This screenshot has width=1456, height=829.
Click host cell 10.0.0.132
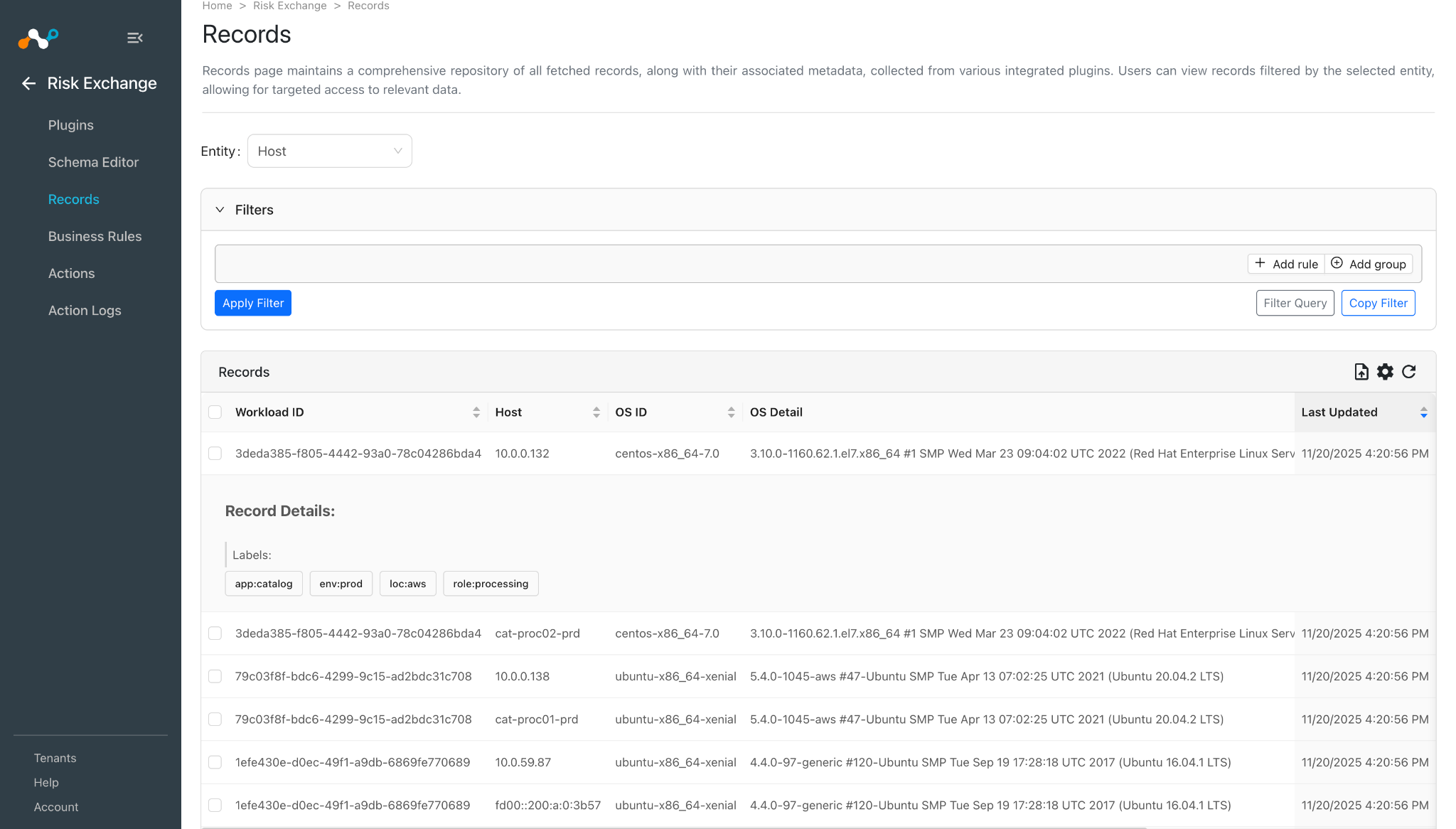[x=523, y=454]
